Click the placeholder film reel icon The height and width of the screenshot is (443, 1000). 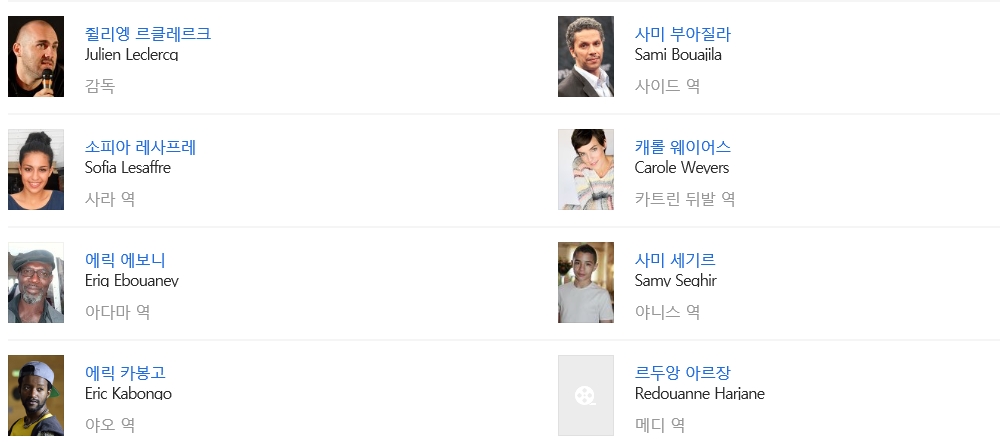pyautogui.click(x=586, y=396)
